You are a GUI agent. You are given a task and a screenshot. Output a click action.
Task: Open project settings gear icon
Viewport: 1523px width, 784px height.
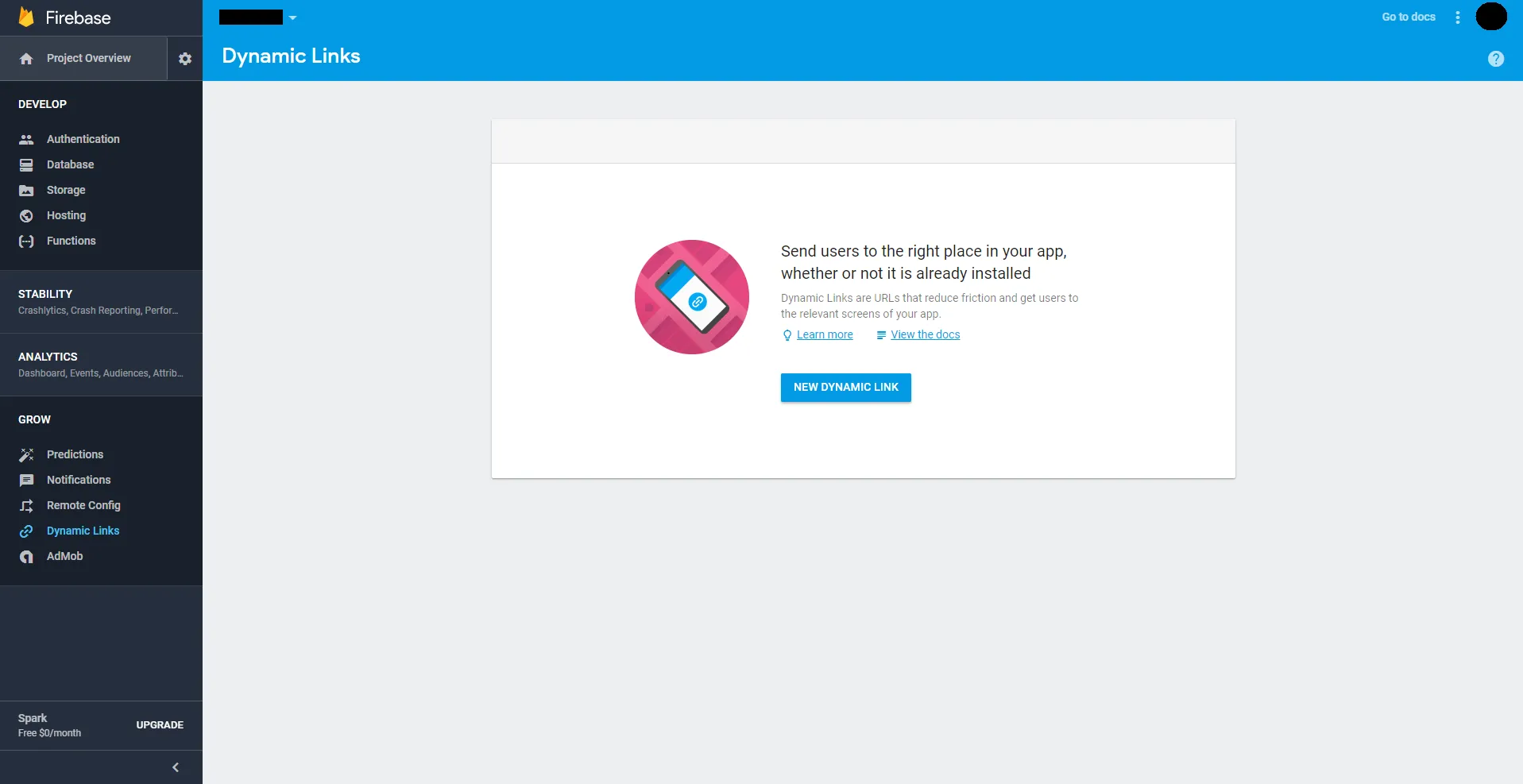pos(185,59)
